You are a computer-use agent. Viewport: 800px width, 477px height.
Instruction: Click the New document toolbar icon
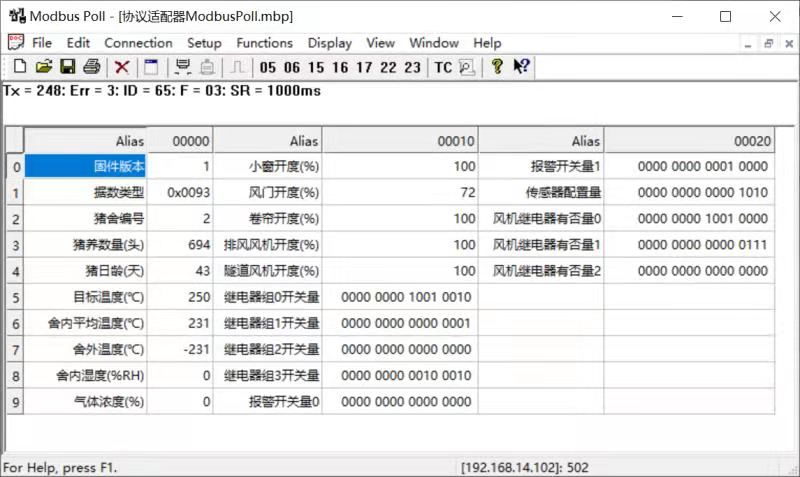point(19,67)
